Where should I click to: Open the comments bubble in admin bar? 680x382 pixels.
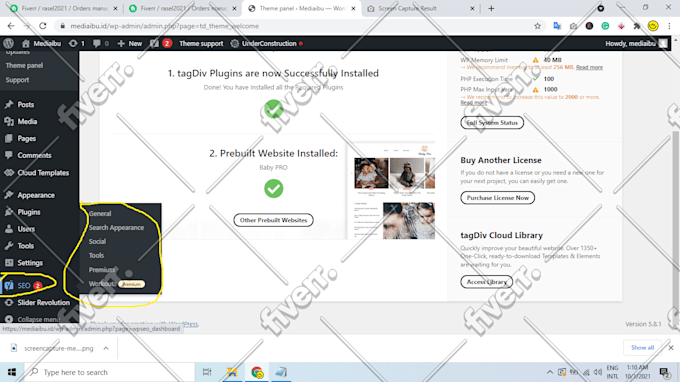[101, 43]
